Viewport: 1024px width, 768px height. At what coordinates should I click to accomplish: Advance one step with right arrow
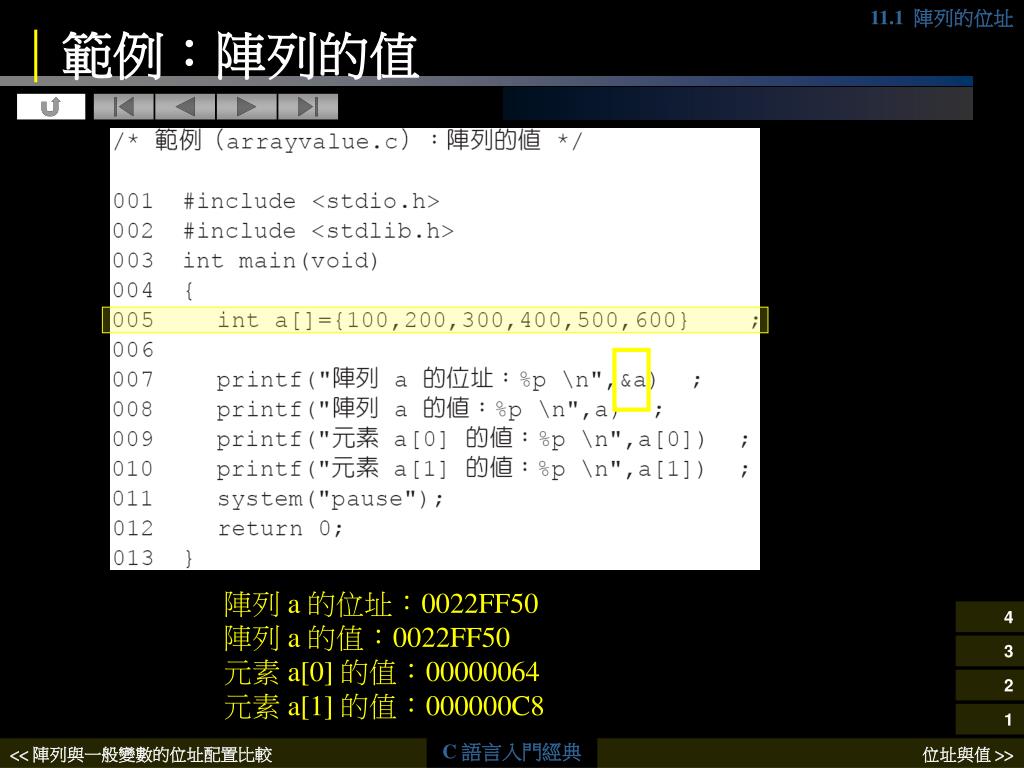[x=246, y=106]
